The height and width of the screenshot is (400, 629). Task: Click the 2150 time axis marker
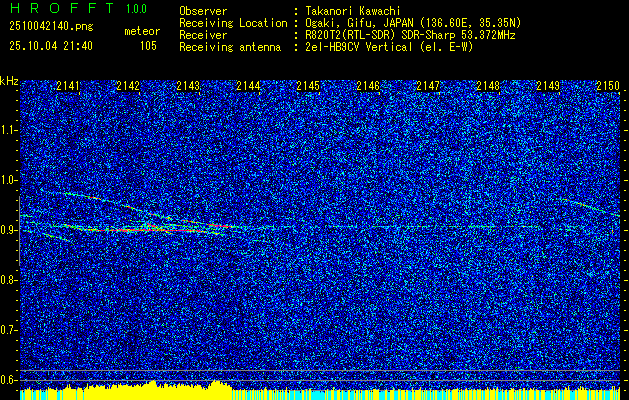pos(608,85)
